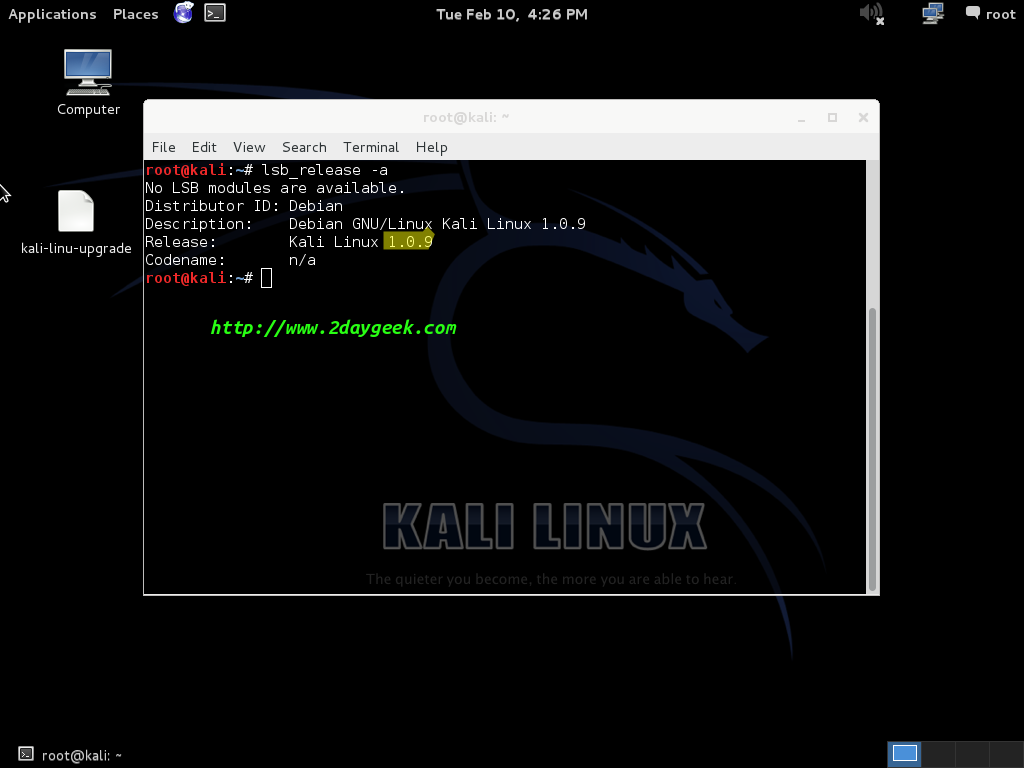1024x768 pixels.
Task: Switch to the first workspace
Action: tap(904, 754)
